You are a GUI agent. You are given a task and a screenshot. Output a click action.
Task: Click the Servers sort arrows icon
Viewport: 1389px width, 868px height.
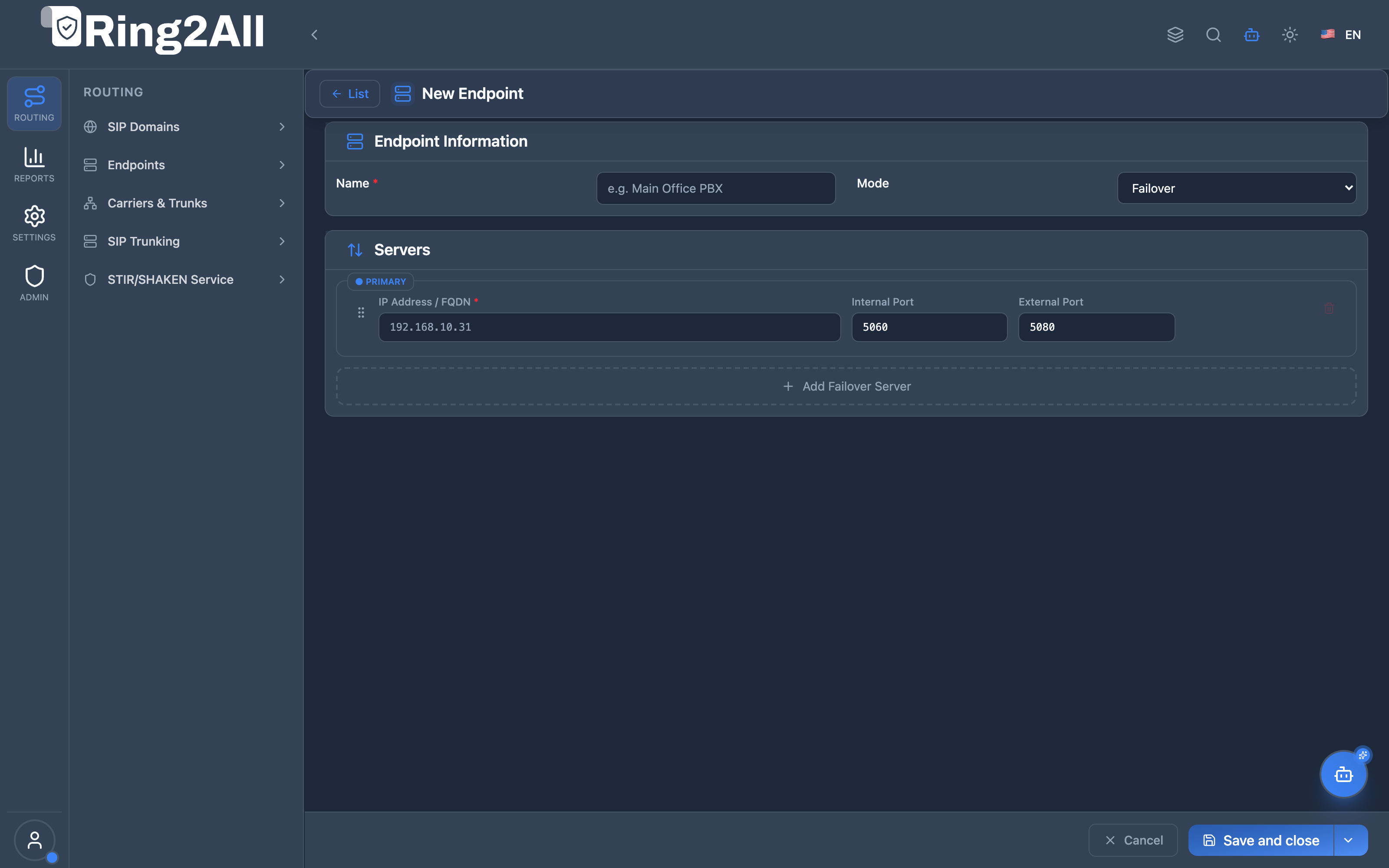tap(355, 250)
